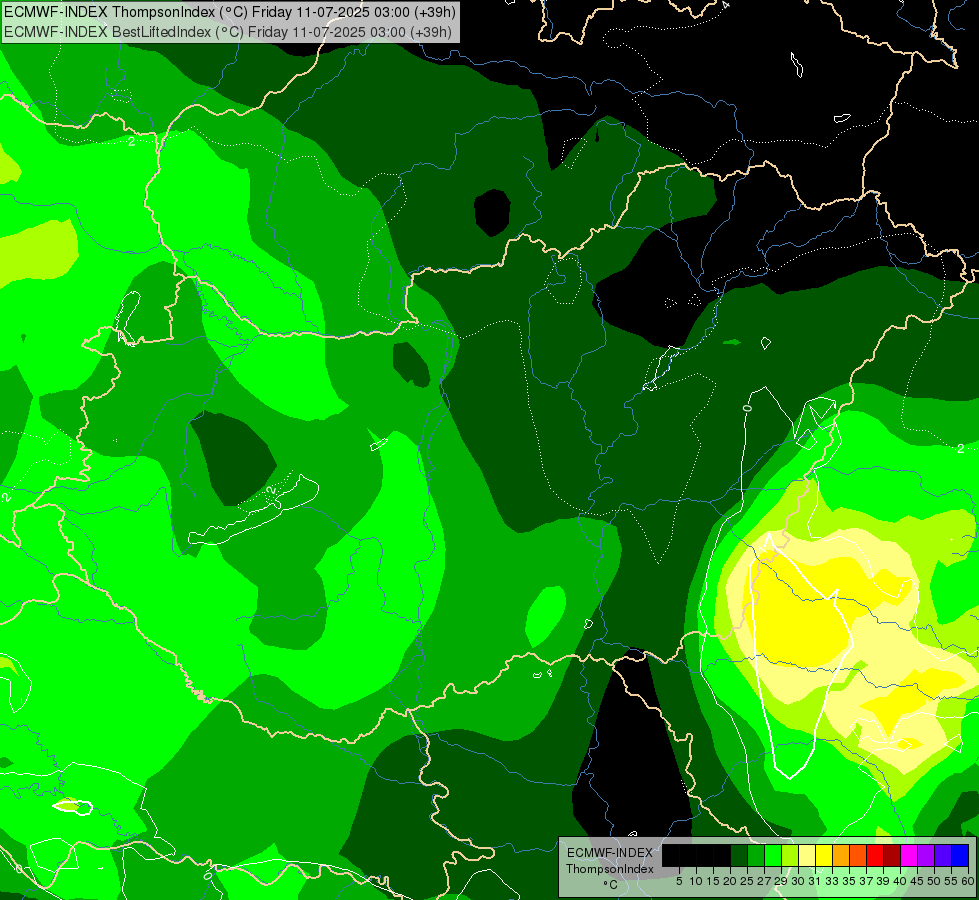Select the bright green 27-29 legend swatch
The height and width of the screenshot is (900, 979).
773,855
